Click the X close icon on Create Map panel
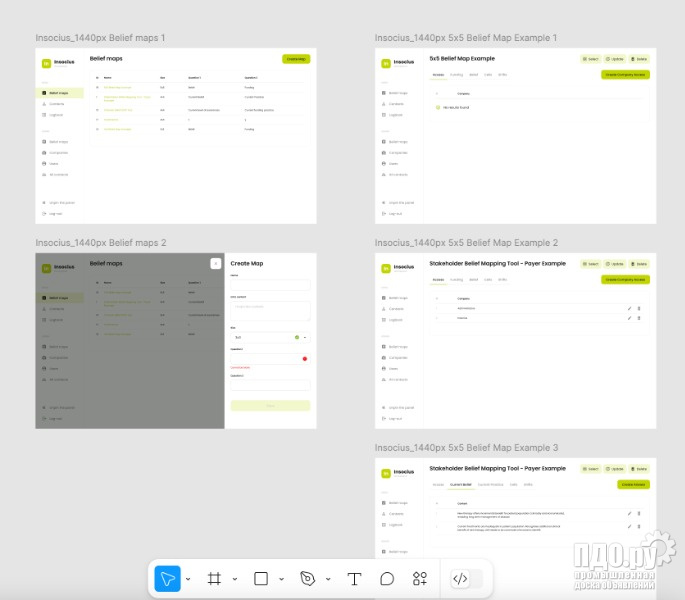685x600 pixels. coord(215,264)
